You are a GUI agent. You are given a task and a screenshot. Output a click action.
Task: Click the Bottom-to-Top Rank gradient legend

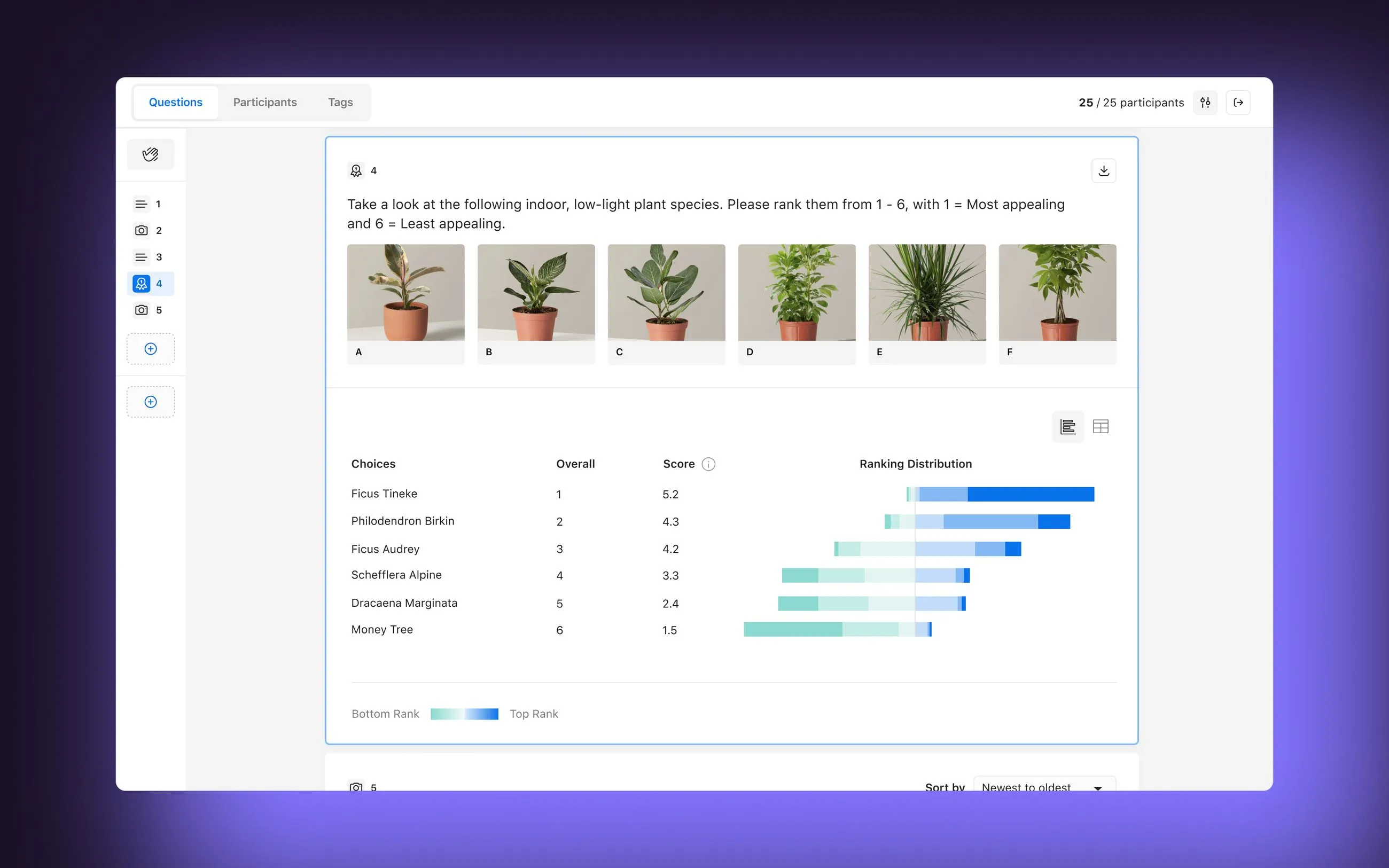pos(464,714)
